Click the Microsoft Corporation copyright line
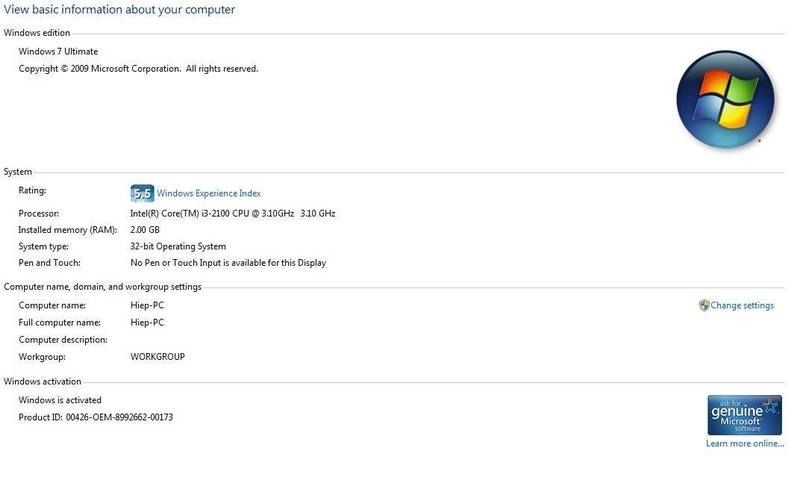 (x=138, y=69)
